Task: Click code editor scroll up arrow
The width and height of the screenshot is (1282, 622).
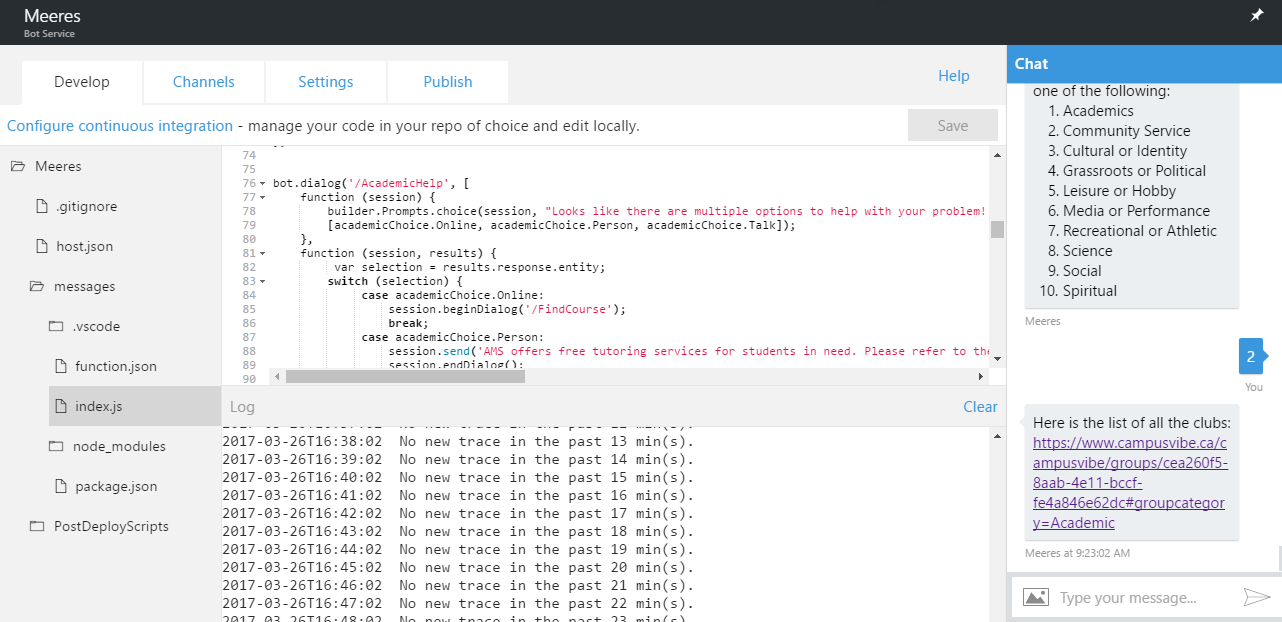Action: tap(997, 154)
